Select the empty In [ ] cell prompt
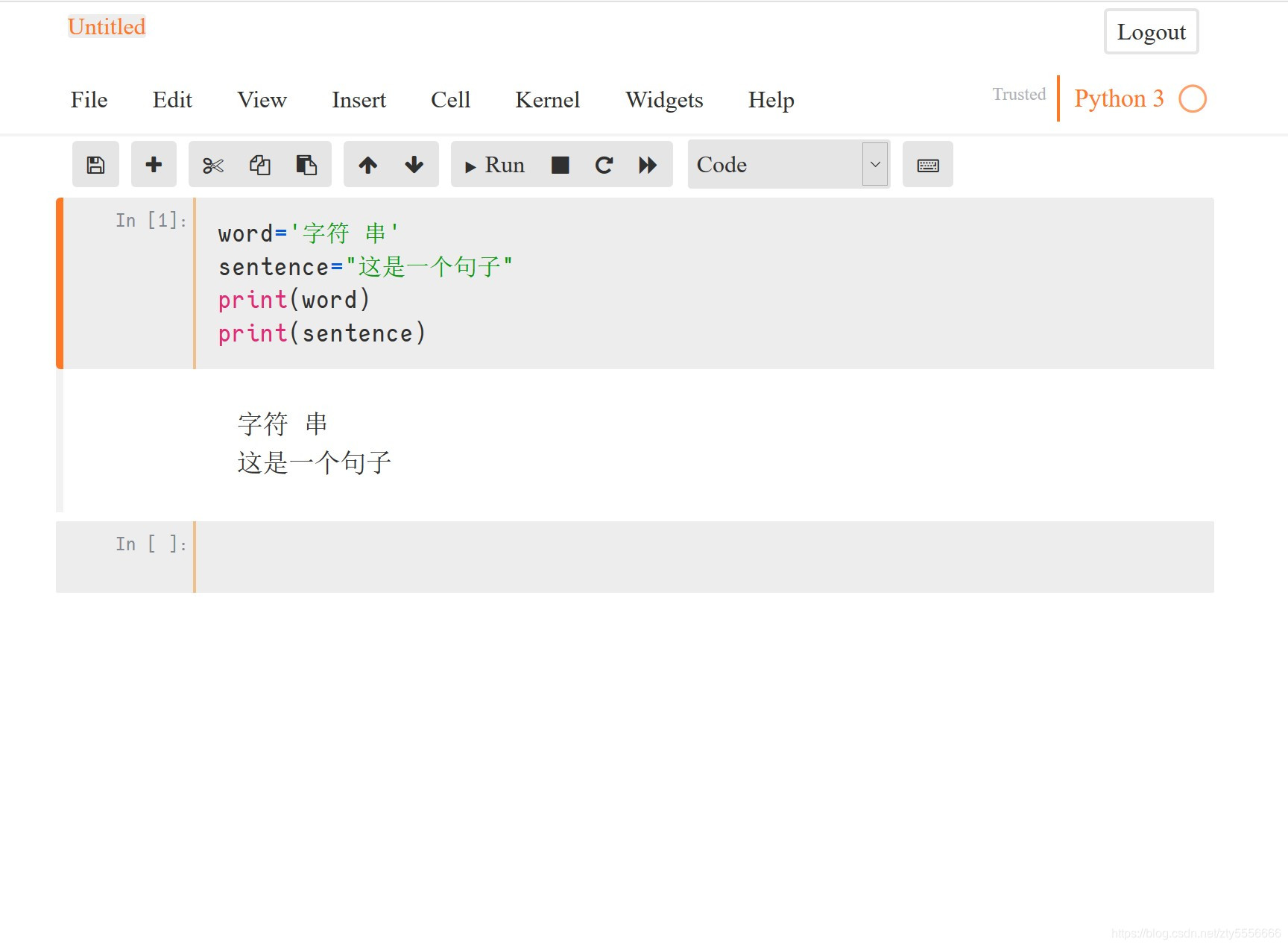1288x947 pixels. [151, 544]
